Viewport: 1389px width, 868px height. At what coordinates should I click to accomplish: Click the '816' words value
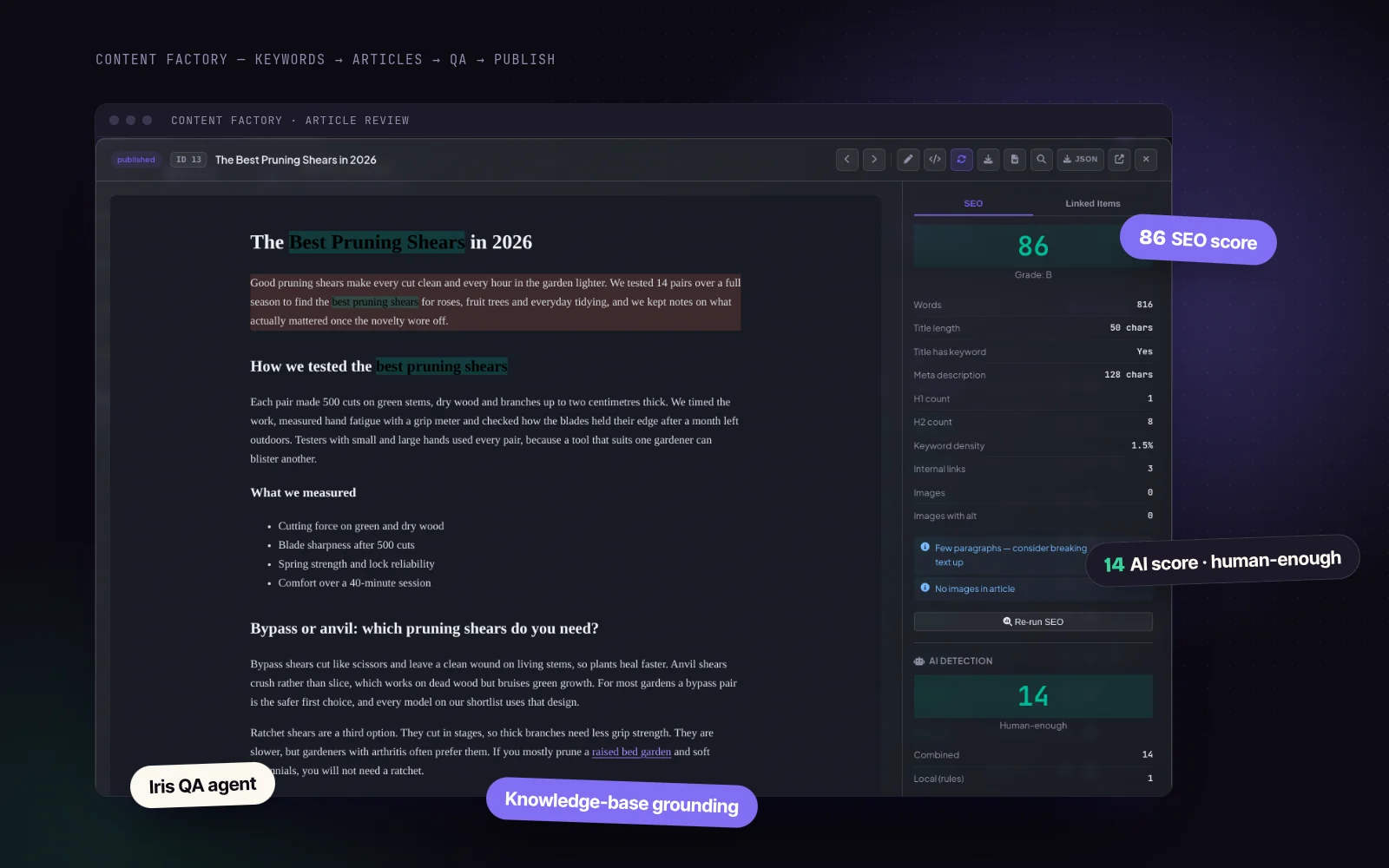[x=1145, y=305]
